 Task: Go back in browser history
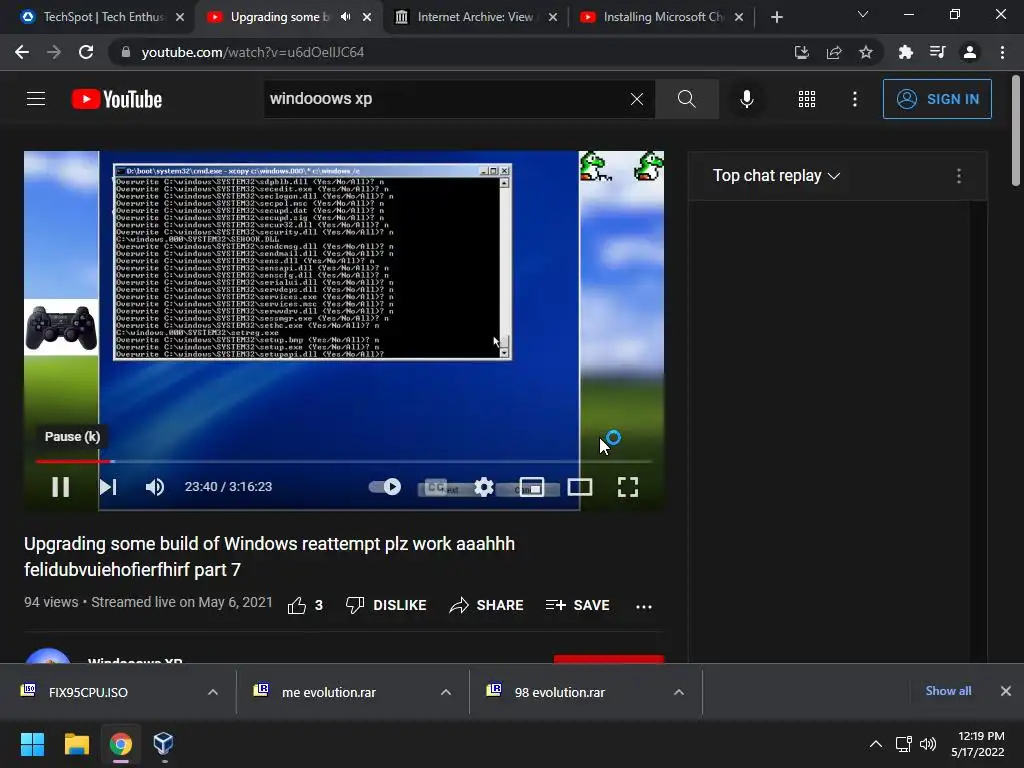(22, 52)
